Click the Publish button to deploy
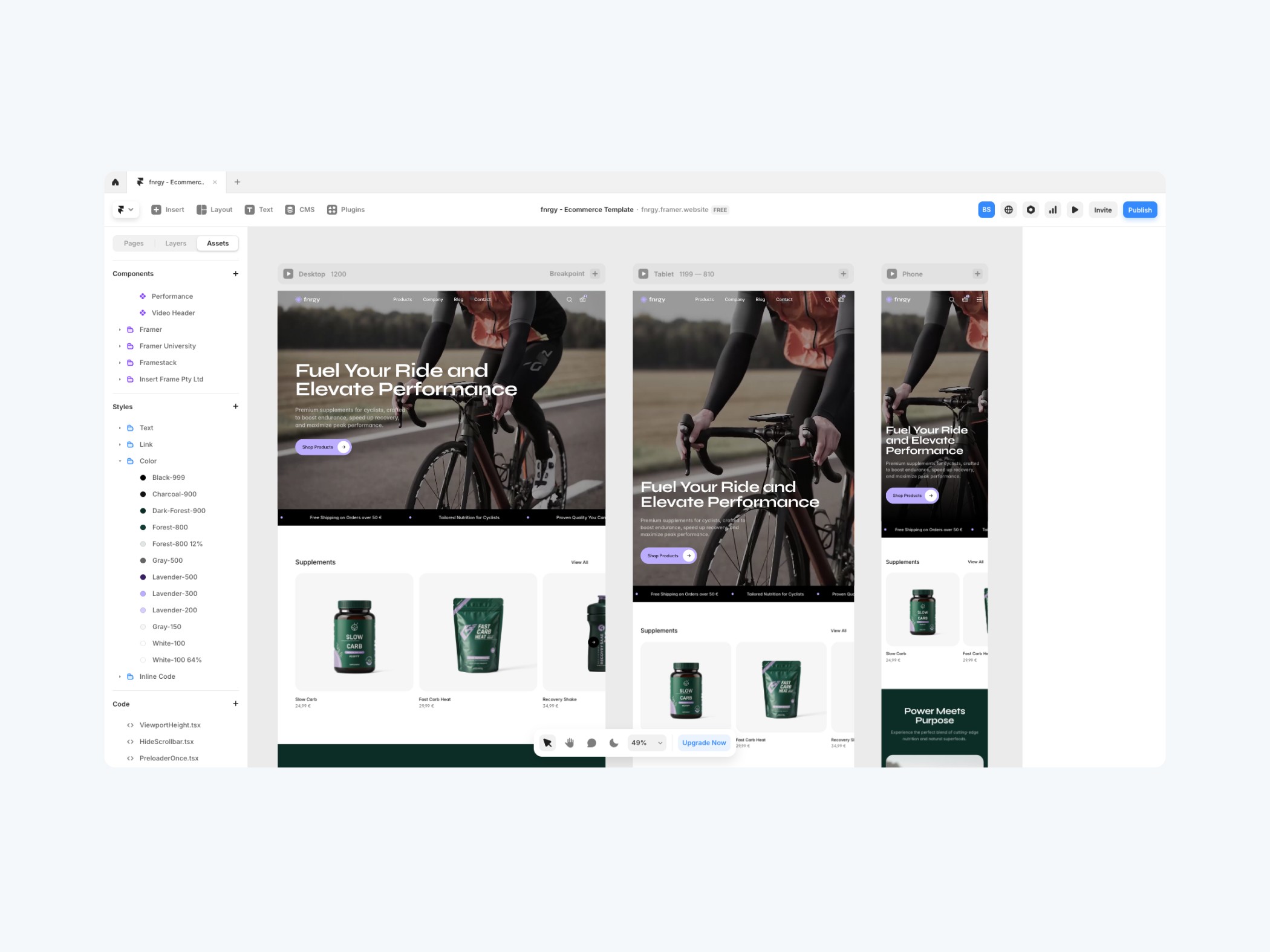Viewport: 1270px width, 952px height. 1140,210
